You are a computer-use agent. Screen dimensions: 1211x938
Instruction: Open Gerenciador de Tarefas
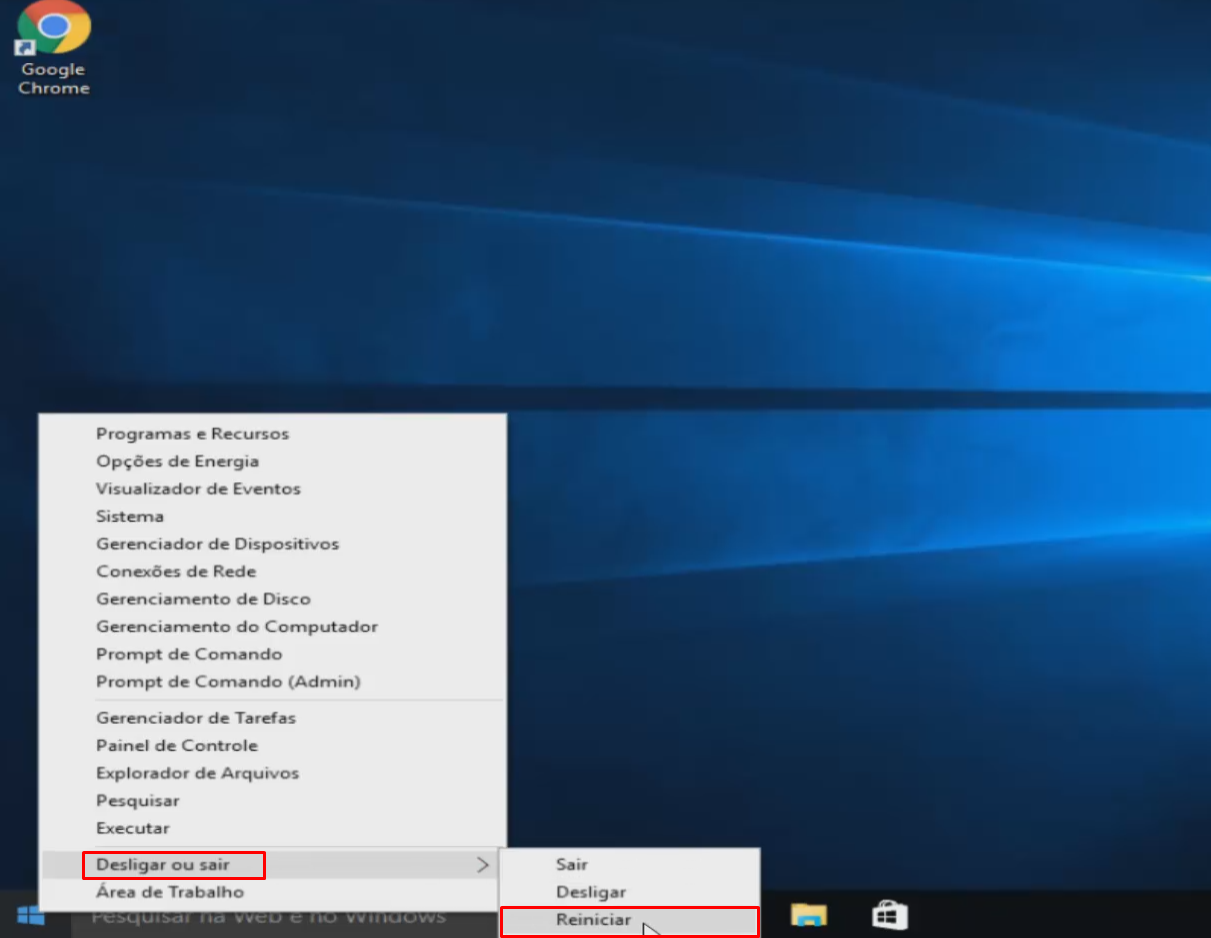[x=272, y=718]
